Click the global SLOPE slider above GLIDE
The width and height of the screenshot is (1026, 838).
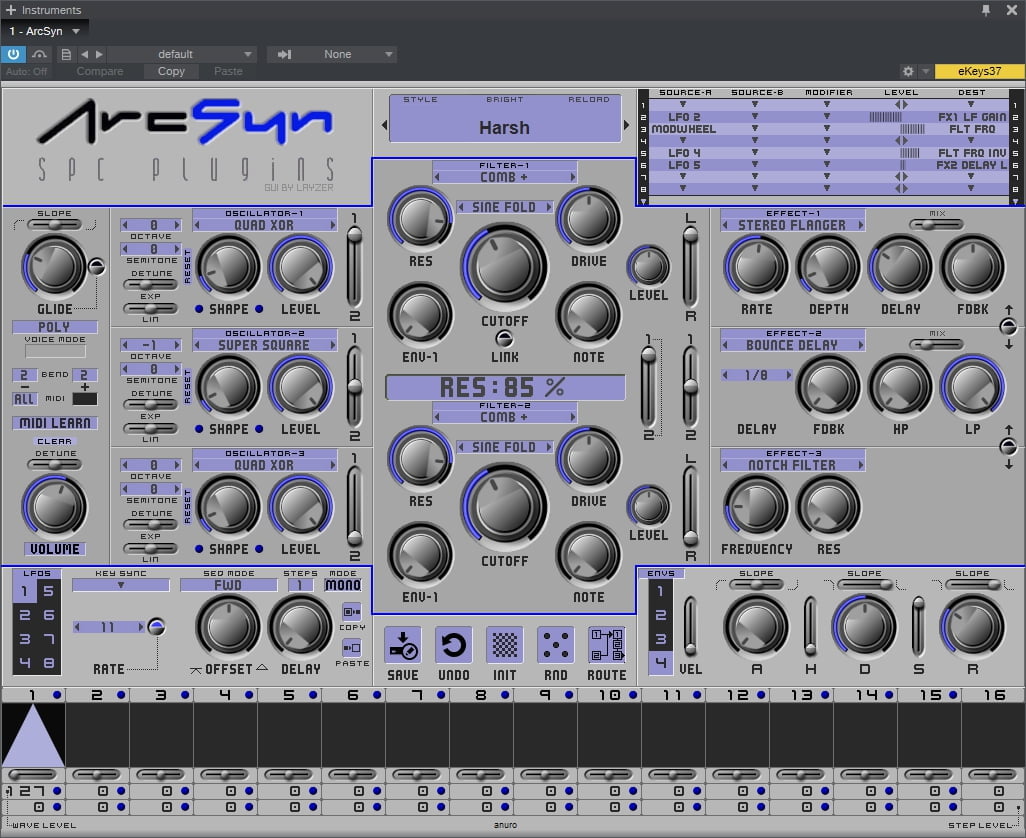(x=54, y=225)
